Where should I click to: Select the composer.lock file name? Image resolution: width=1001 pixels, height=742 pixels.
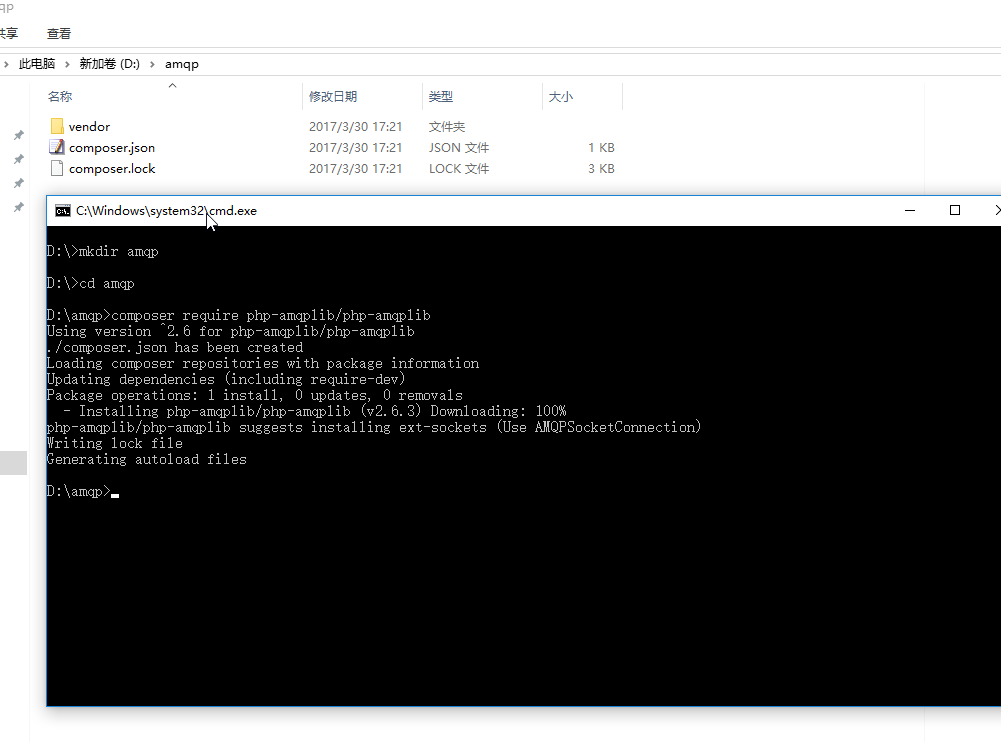(x=112, y=169)
